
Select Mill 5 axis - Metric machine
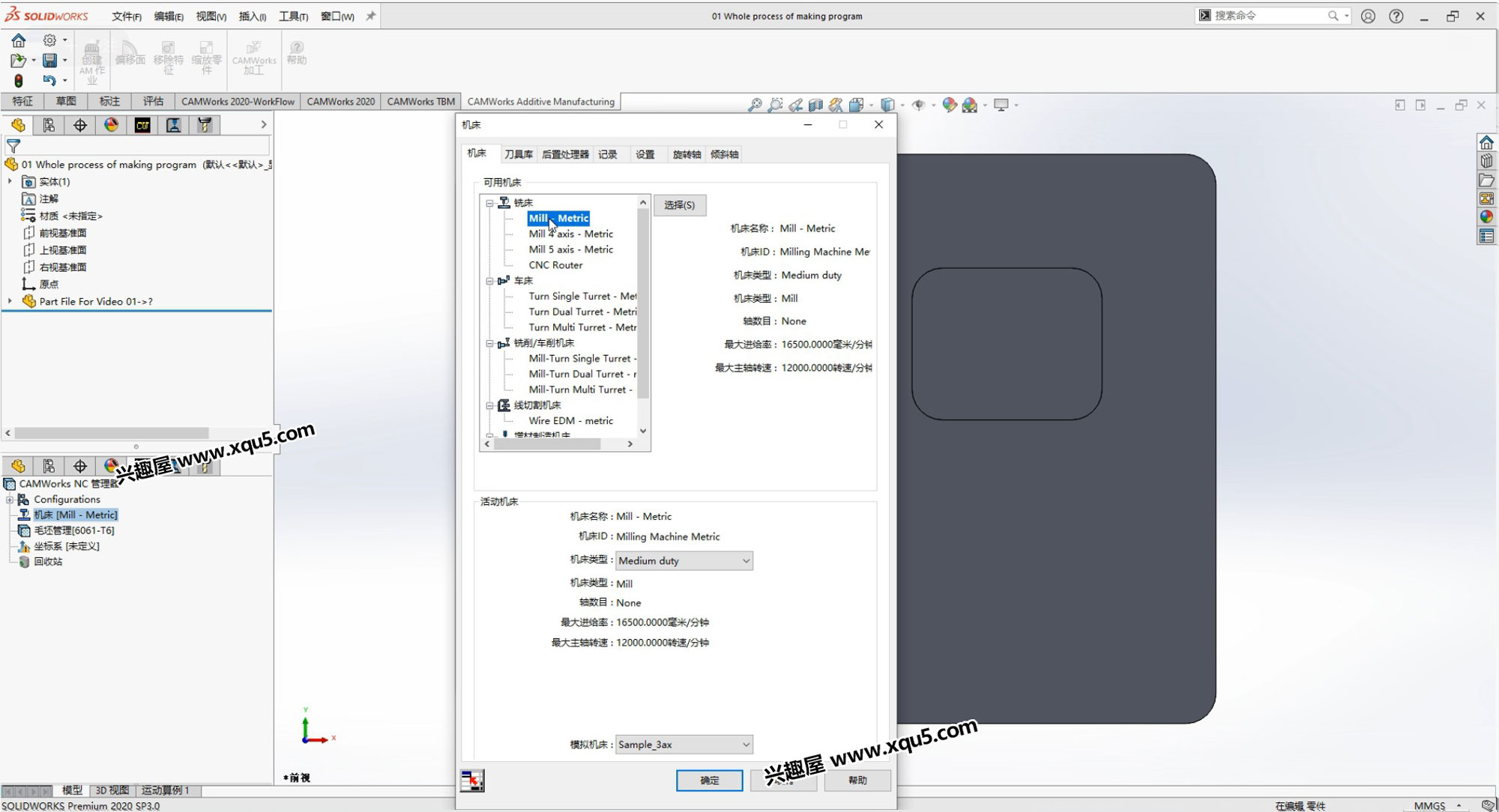tap(570, 249)
